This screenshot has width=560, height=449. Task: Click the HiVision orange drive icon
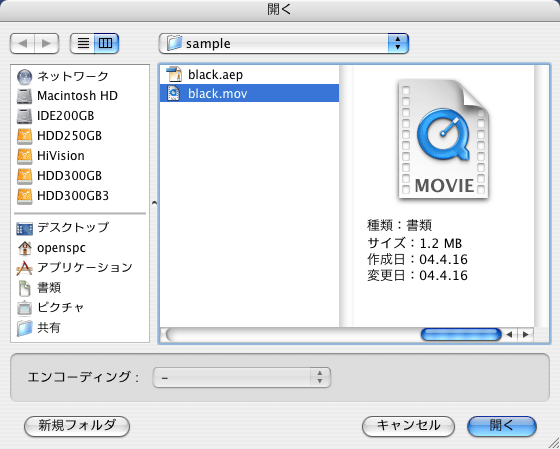25,156
